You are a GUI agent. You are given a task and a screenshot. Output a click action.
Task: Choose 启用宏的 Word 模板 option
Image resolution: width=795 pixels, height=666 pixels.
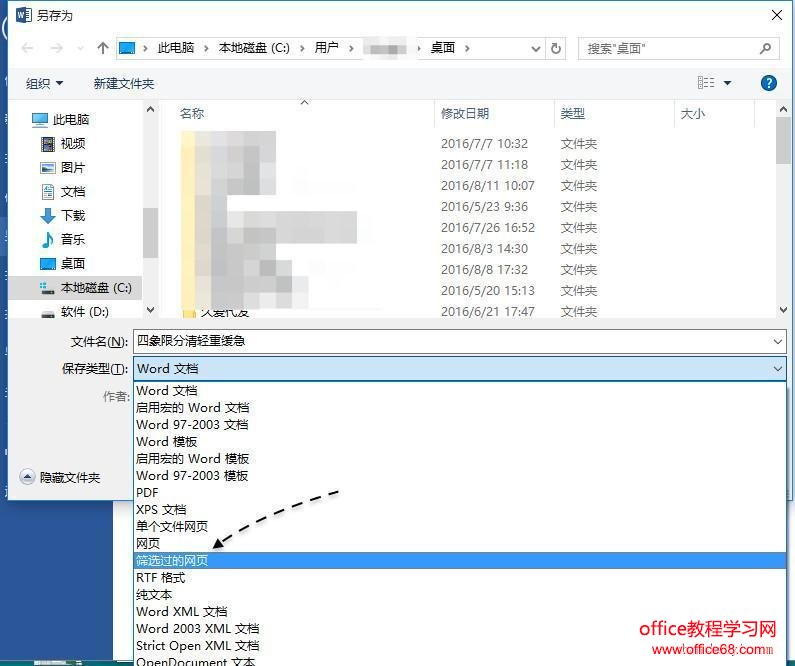point(460,459)
